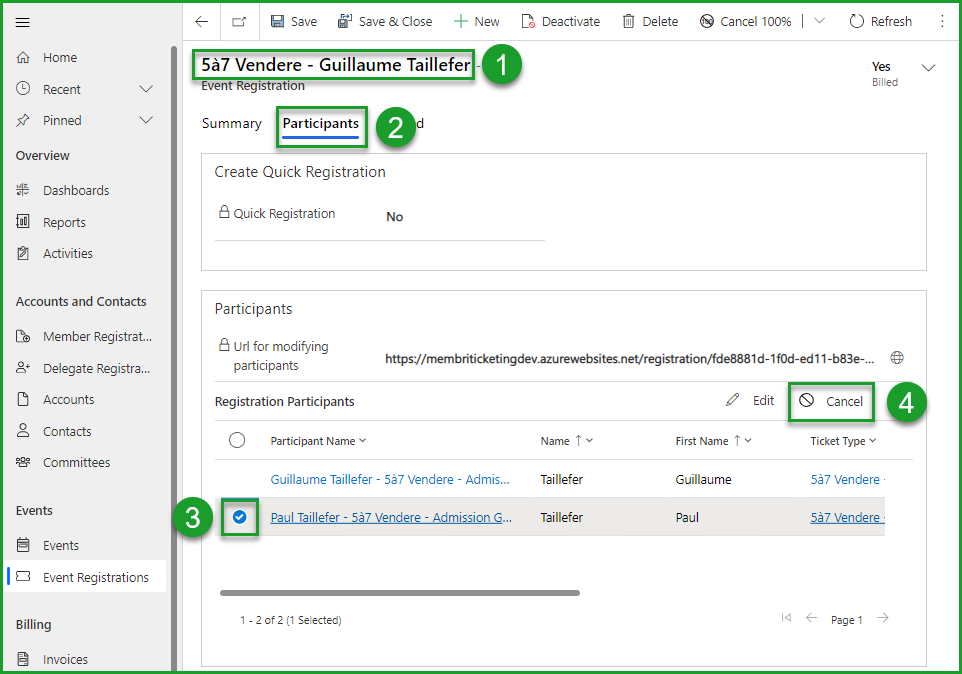
Task: Expand the Pinned section in sidebar
Action: (x=146, y=120)
